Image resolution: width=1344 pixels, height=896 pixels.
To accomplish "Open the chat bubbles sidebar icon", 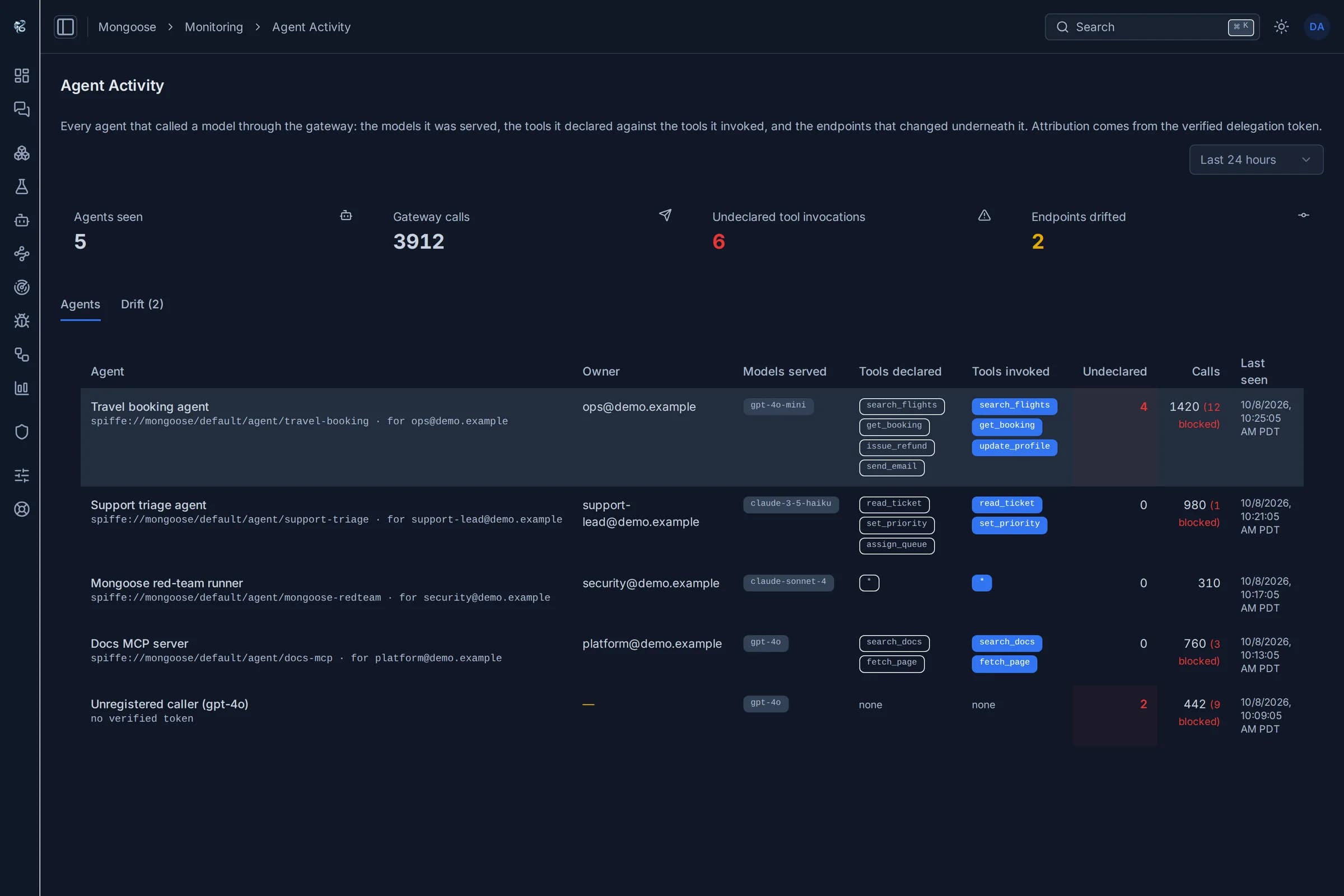I will click(x=22, y=109).
